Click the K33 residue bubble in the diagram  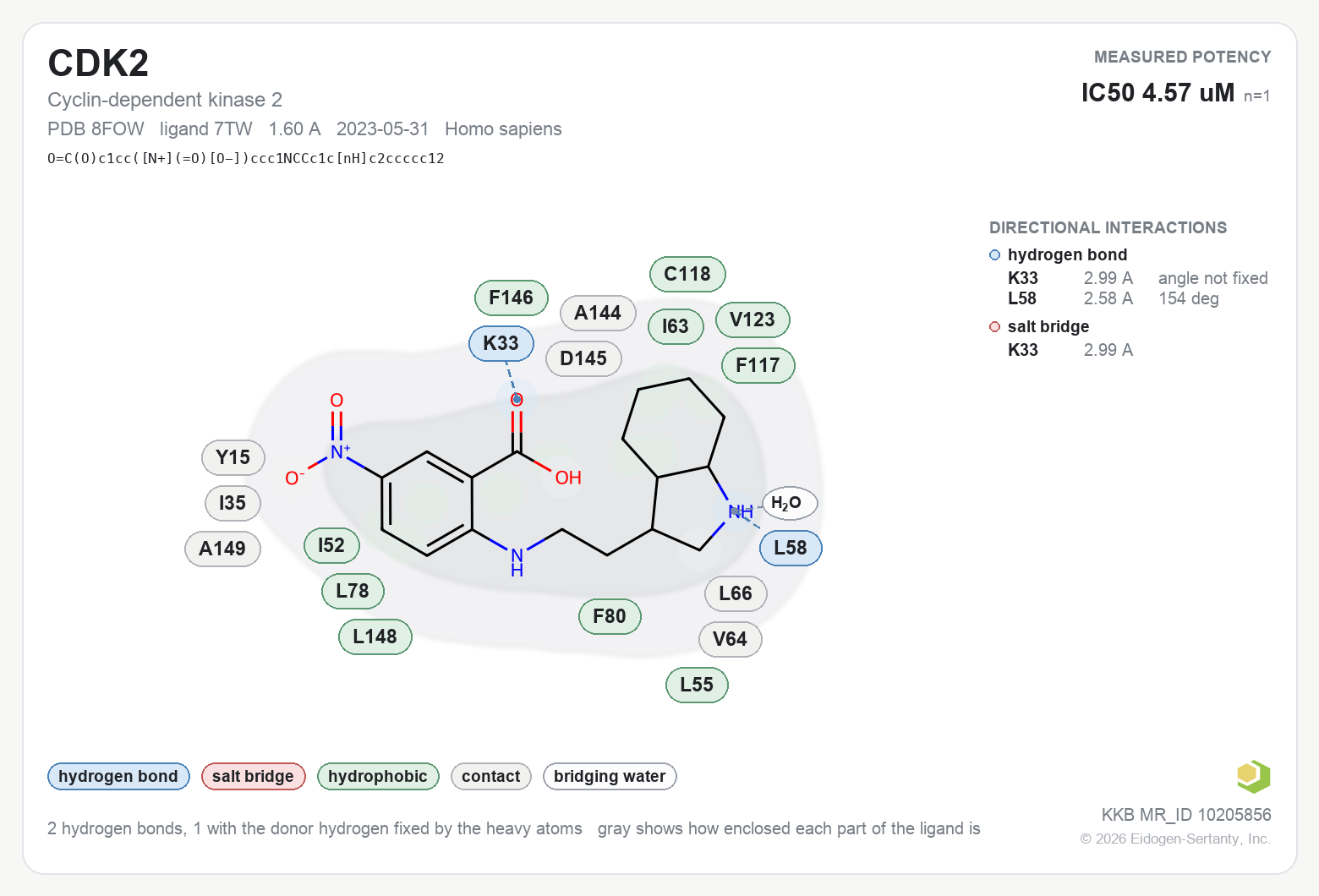click(501, 343)
